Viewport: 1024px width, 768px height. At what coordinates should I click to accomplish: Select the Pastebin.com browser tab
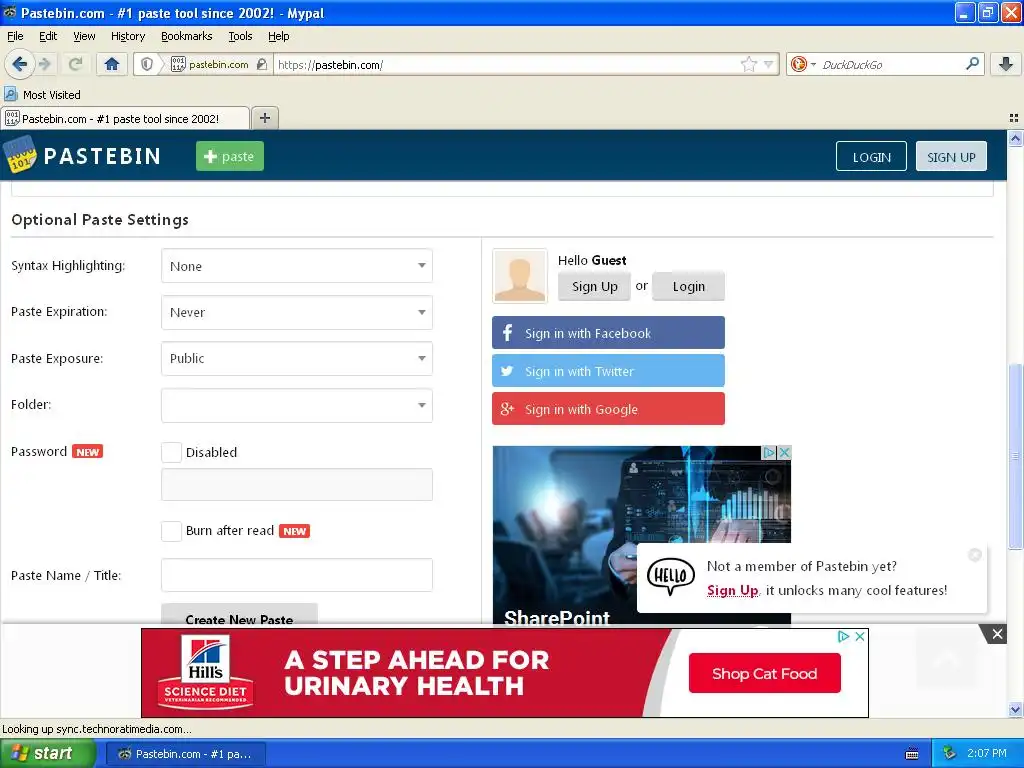pyautogui.click(x=125, y=118)
